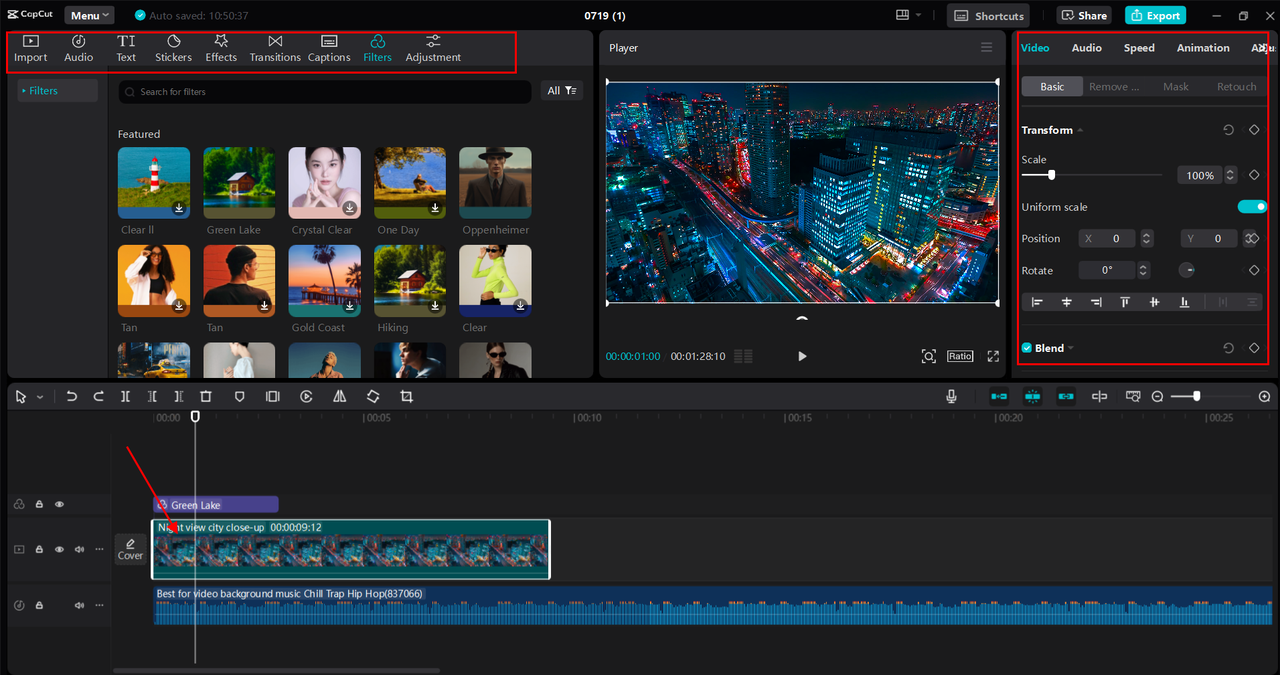Start voiceover recording with the microphone
The image size is (1280, 675).
952,397
